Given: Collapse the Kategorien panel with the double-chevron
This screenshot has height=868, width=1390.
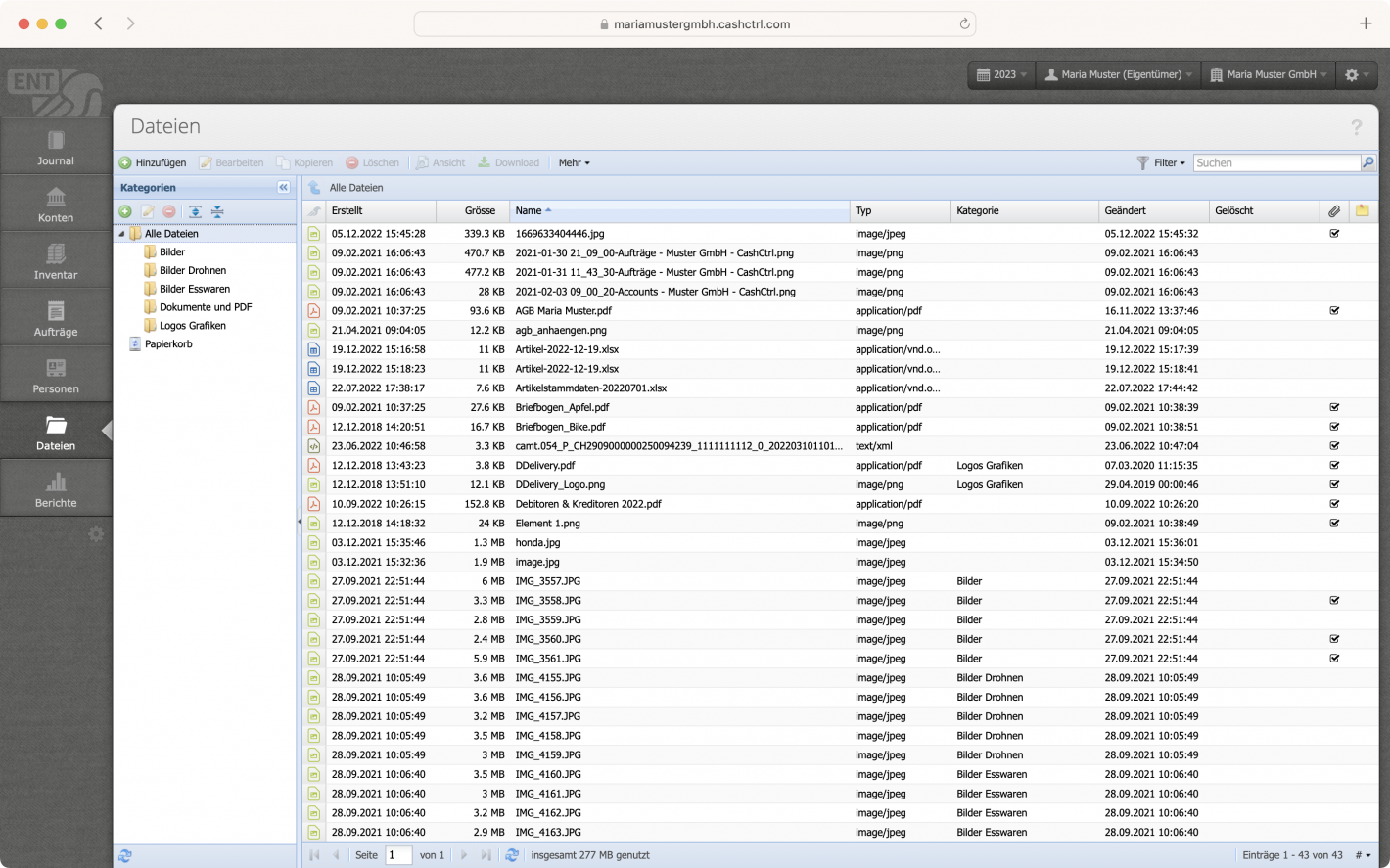Looking at the screenshot, I should (x=284, y=187).
